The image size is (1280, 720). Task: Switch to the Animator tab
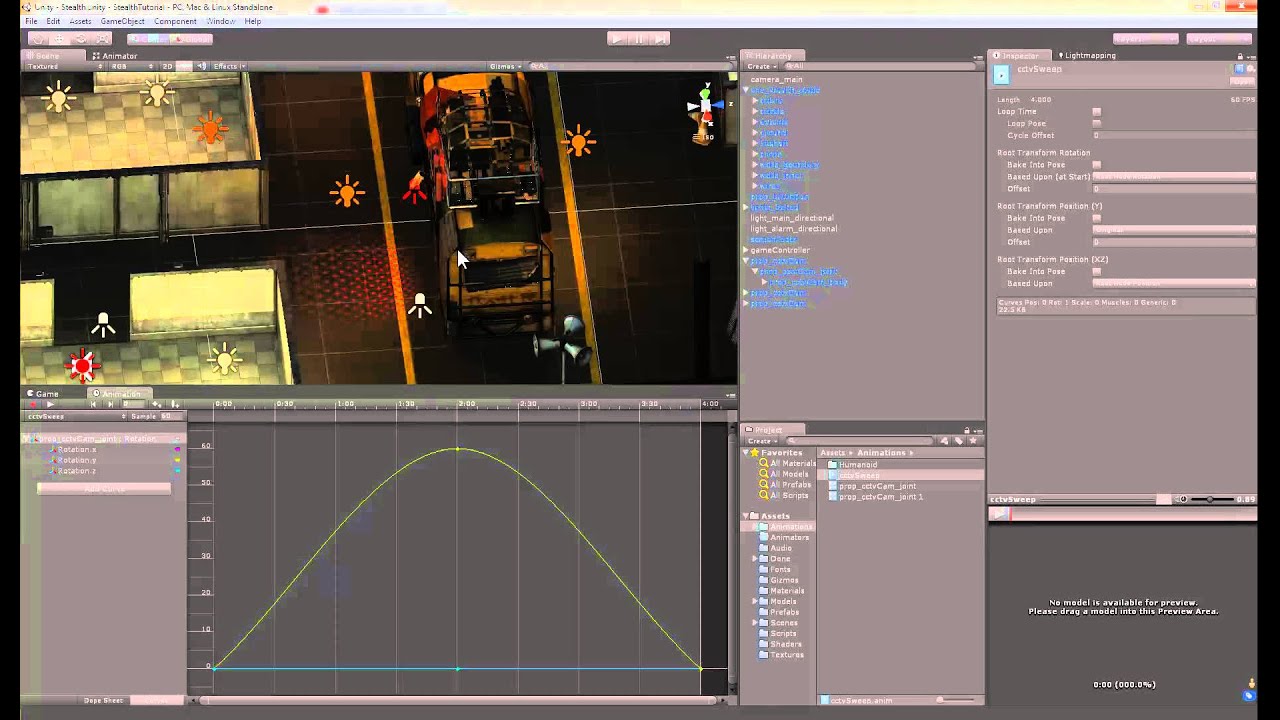[x=115, y=56]
